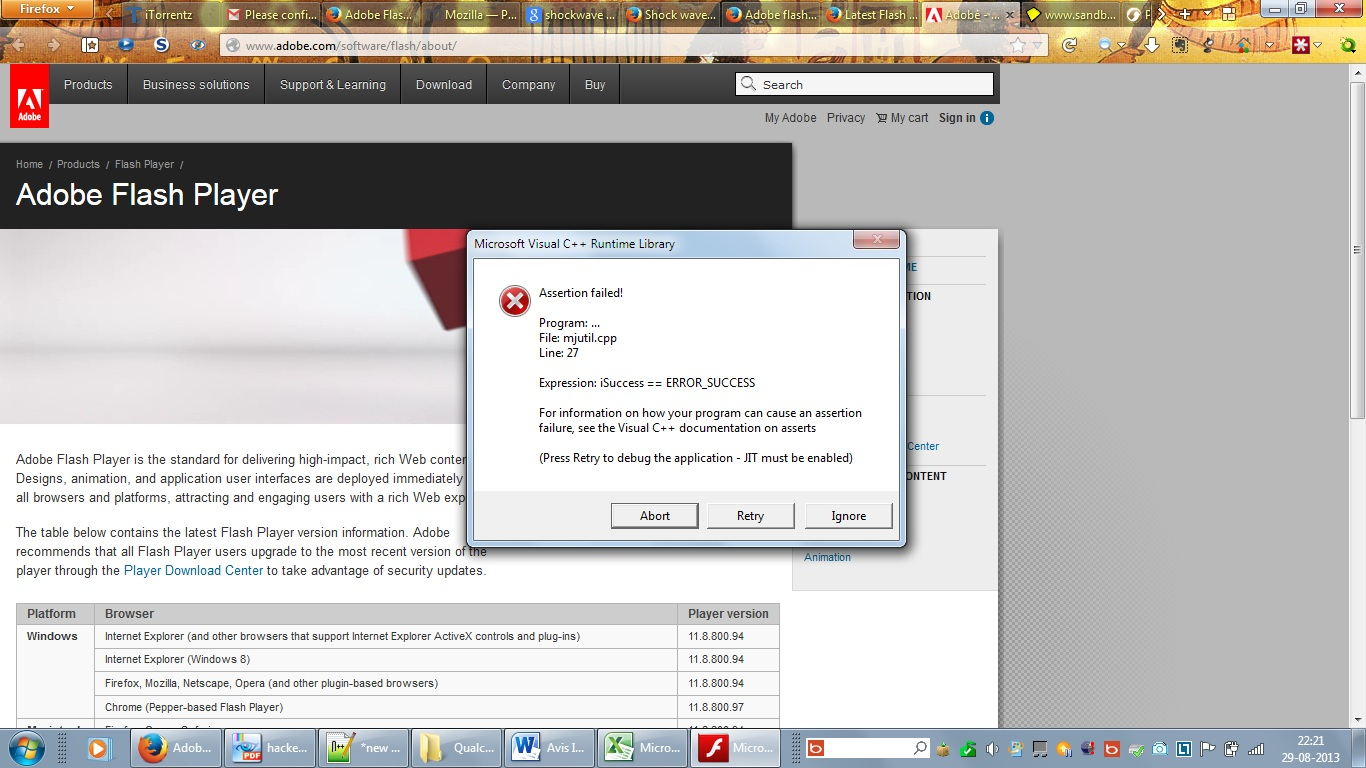The height and width of the screenshot is (768, 1366).
Task: Click the home icon in browser toolbar
Action: [x=1243, y=45]
